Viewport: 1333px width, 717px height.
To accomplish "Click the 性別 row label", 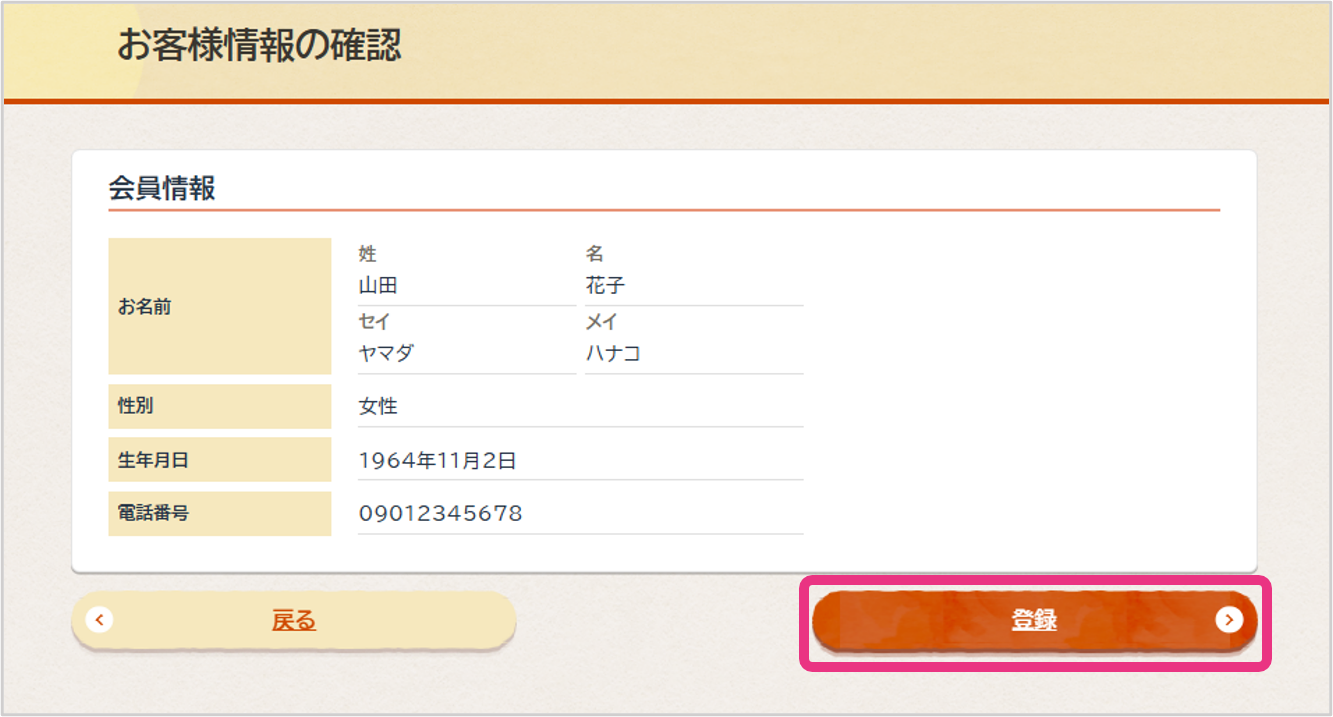I will pyautogui.click(x=136, y=406).
